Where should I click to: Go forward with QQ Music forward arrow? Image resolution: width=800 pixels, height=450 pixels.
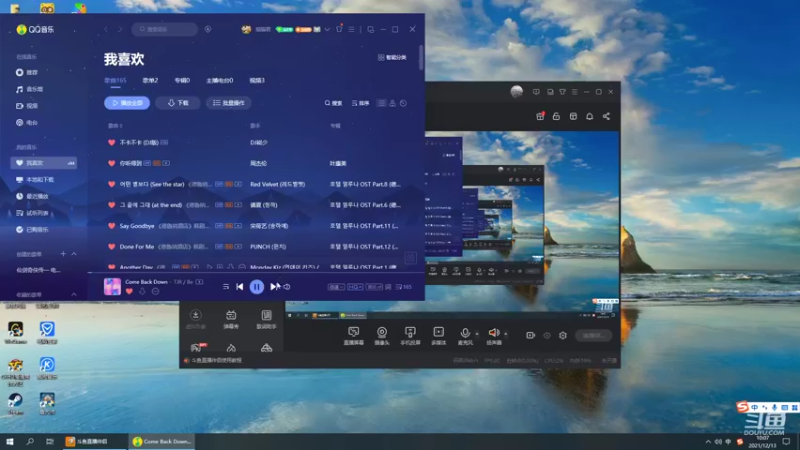[x=120, y=30]
